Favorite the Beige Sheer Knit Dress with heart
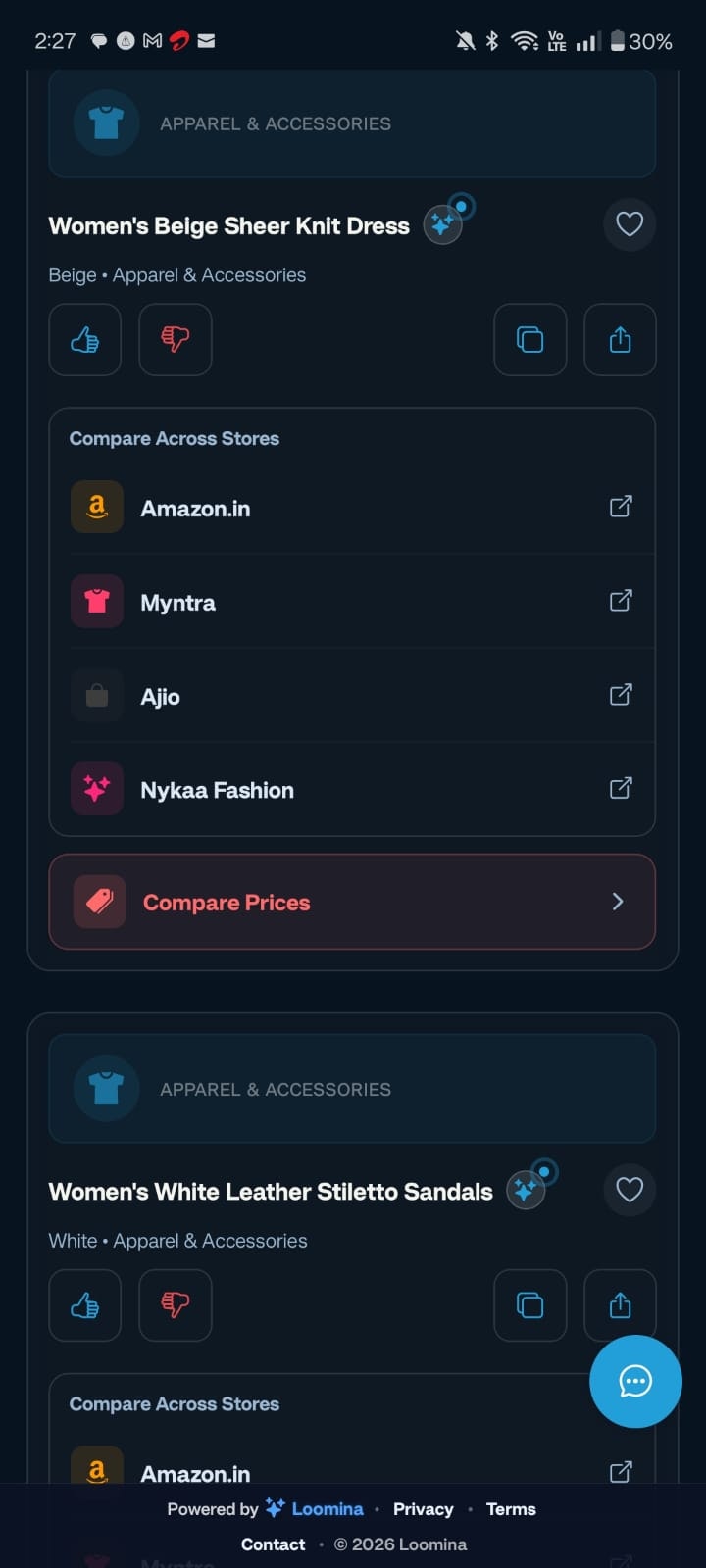The height and width of the screenshot is (1568, 706). click(629, 224)
